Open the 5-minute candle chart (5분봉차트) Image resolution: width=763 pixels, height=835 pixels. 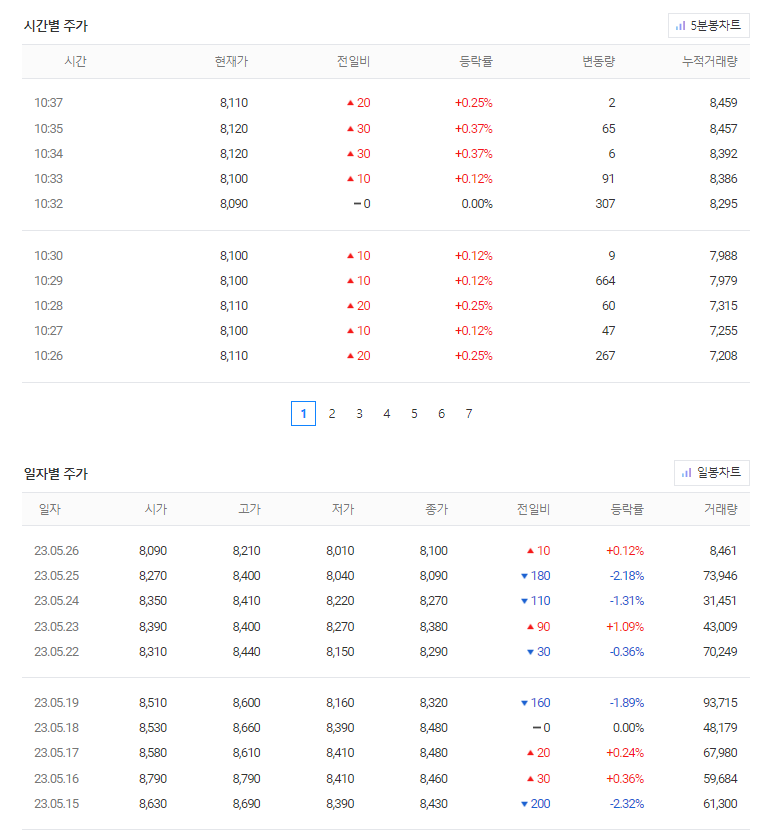coord(709,25)
